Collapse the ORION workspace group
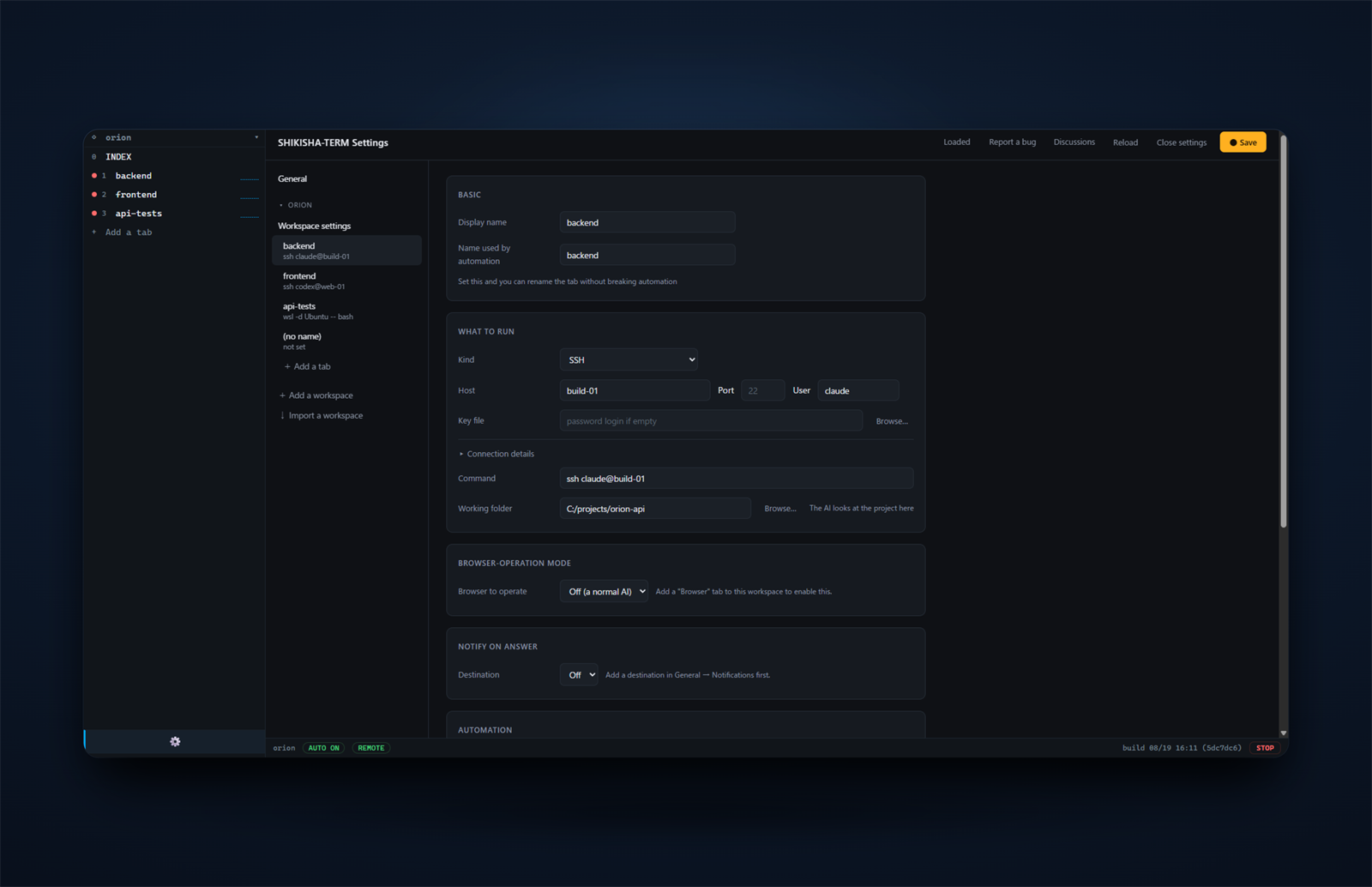Viewport: 1372px width, 887px height. [296, 205]
